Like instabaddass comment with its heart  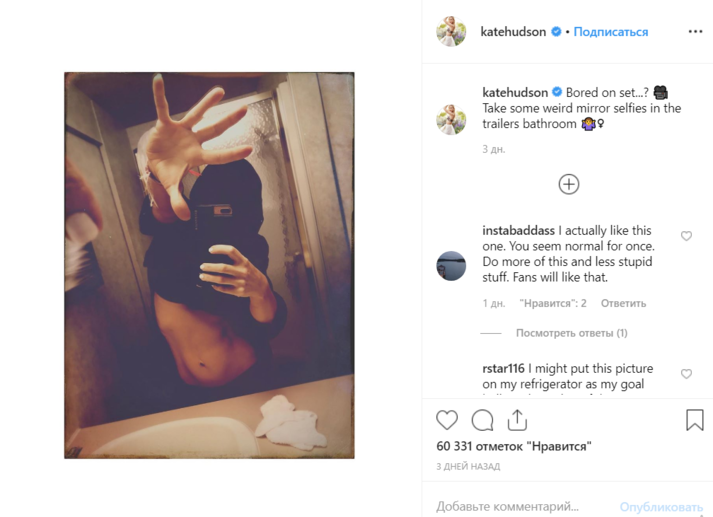686,236
